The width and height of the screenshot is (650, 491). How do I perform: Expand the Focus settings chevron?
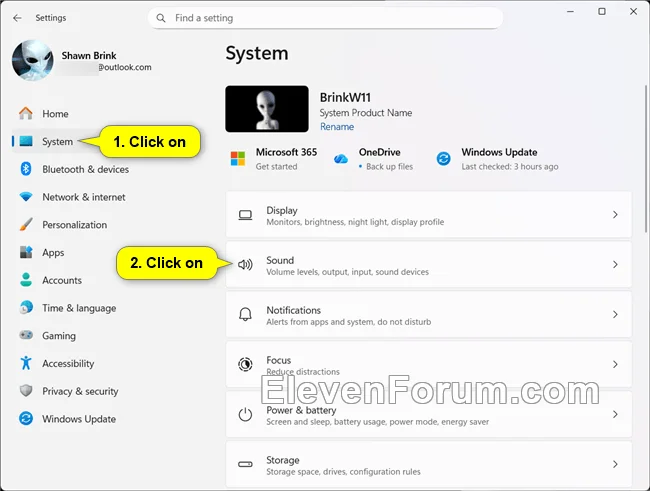point(615,364)
